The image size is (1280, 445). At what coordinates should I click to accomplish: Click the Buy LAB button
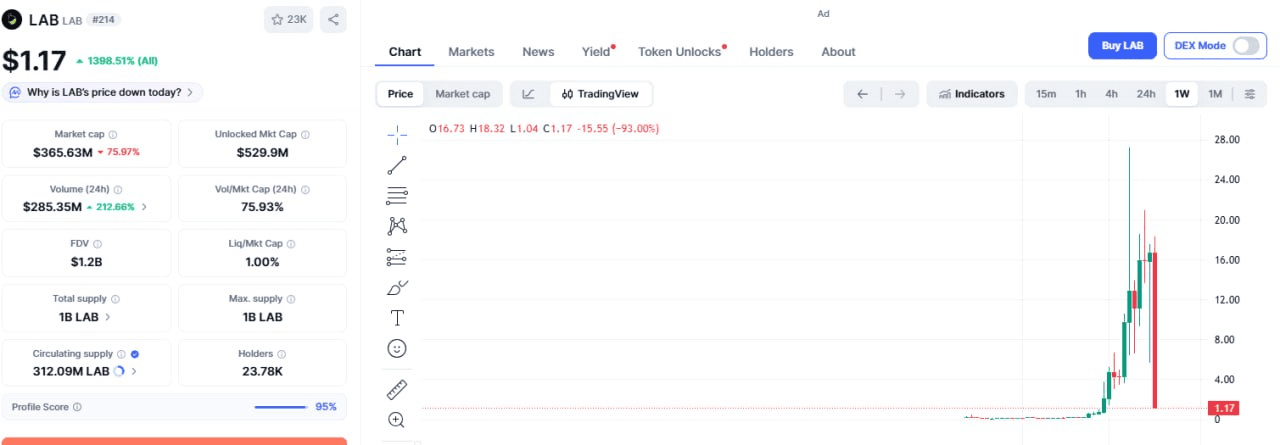(x=1122, y=45)
